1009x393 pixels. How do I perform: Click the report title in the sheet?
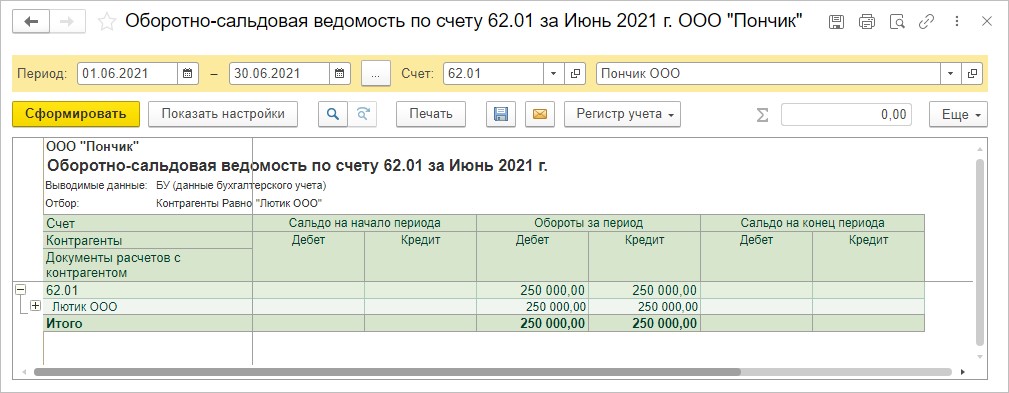coord(297,166)
